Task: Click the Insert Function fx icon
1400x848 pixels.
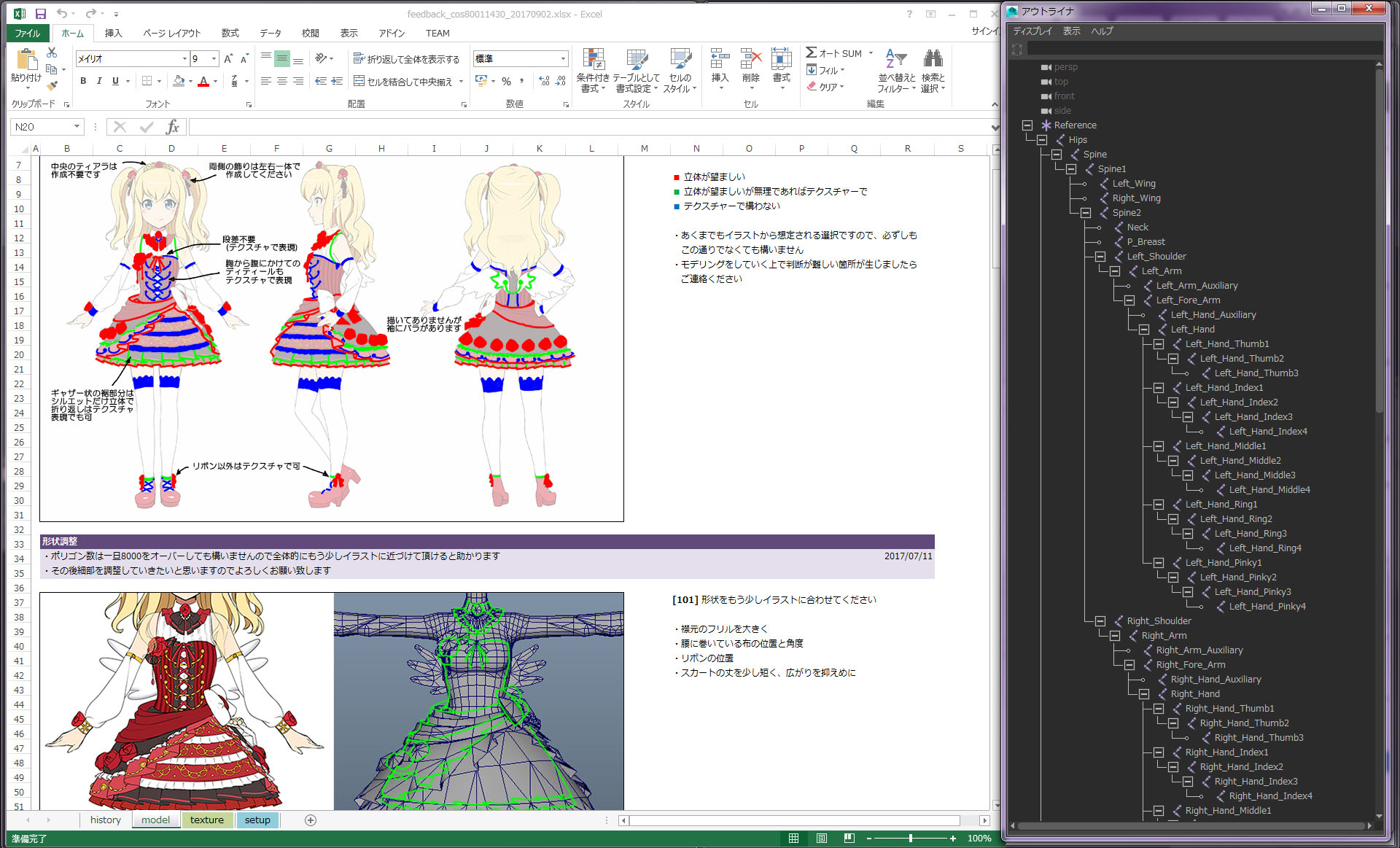Action: coord(173,127)
